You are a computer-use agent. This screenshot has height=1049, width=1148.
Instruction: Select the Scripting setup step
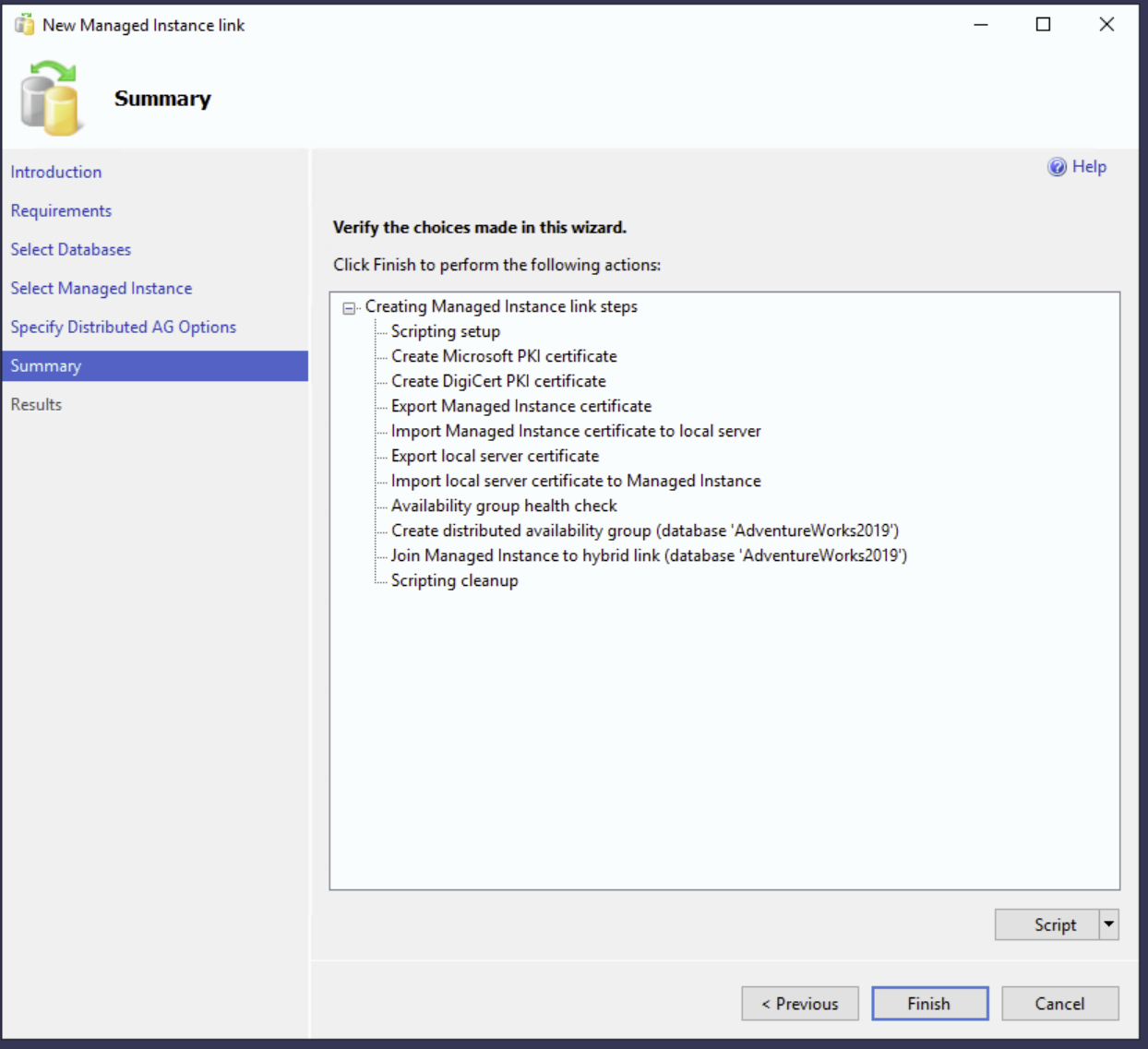point(446,331)
